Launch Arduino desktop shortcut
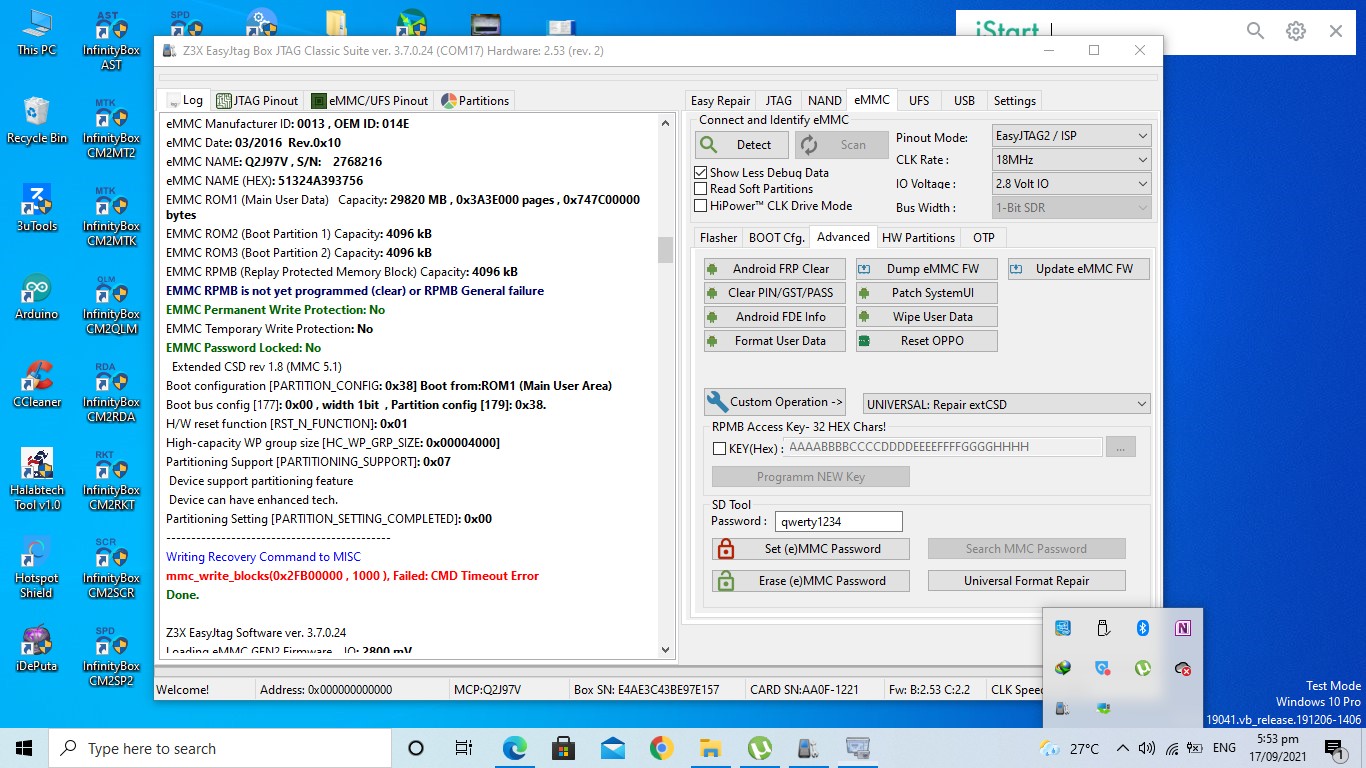 pos(37,296)
